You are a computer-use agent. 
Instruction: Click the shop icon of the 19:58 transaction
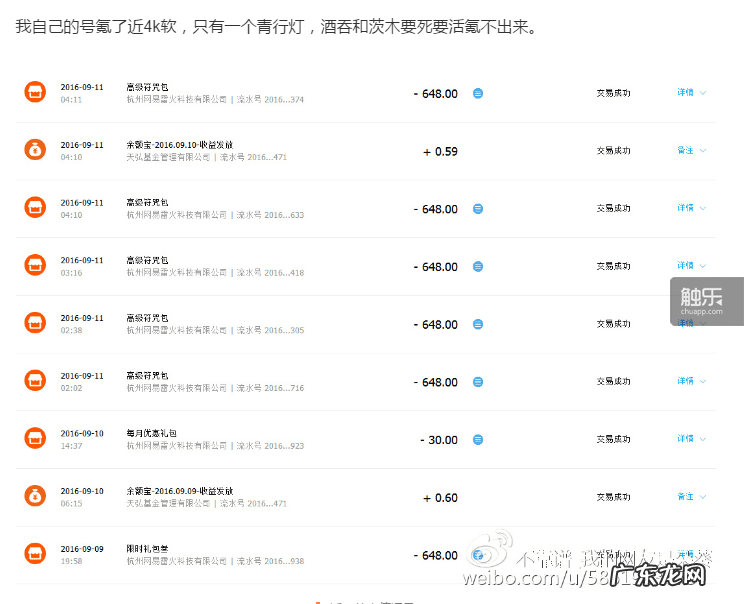coord(35,554)
